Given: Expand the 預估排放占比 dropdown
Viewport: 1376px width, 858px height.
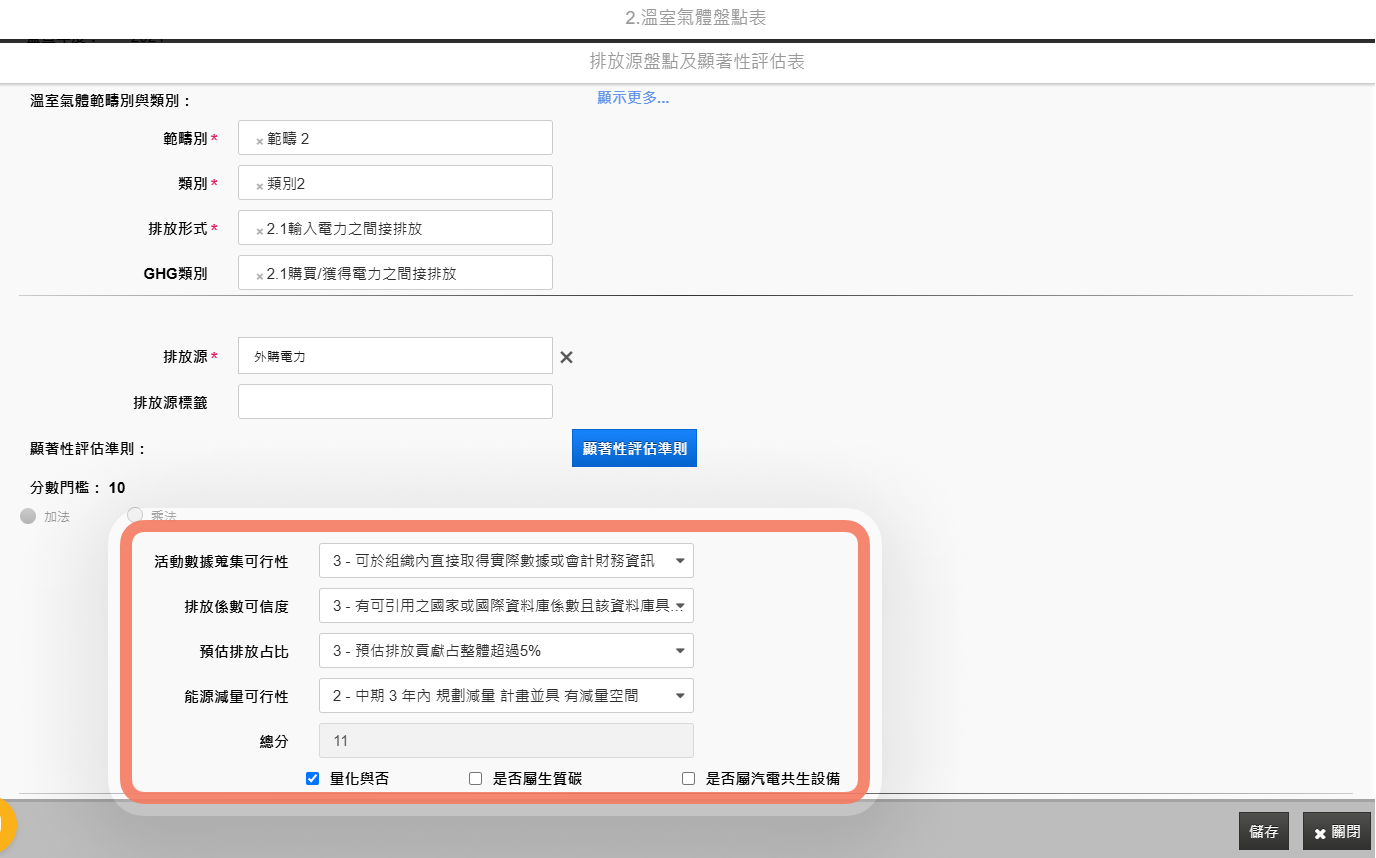Looking at the screenshot, I should 506,651.
